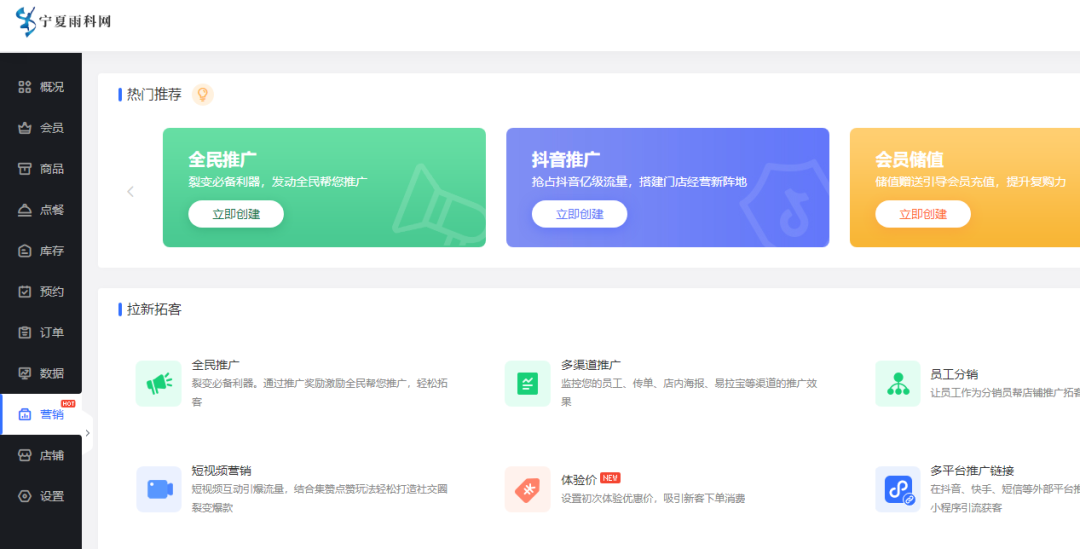
Task: Click 立即创建 on the 全民推广 banner
Action: point(236,214)
